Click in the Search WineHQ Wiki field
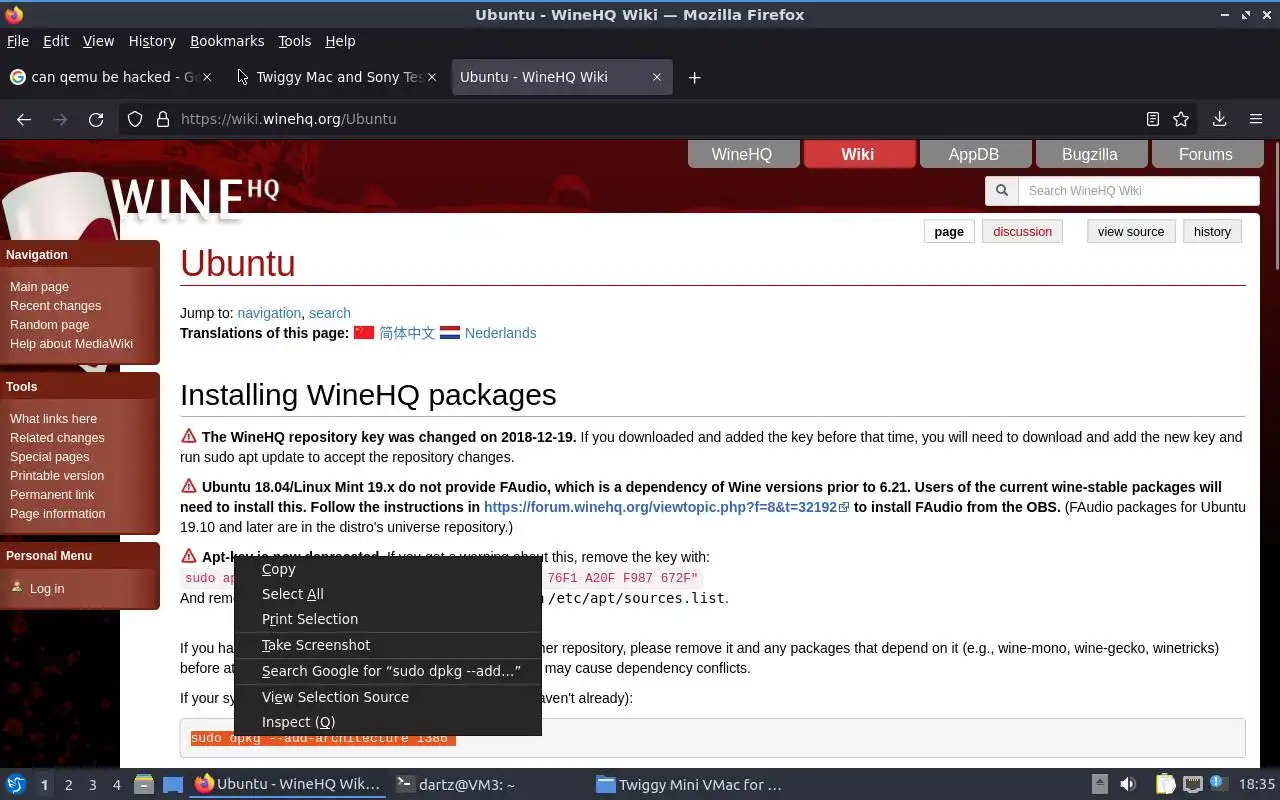1280x800 pixels. tap(1138, 191)
